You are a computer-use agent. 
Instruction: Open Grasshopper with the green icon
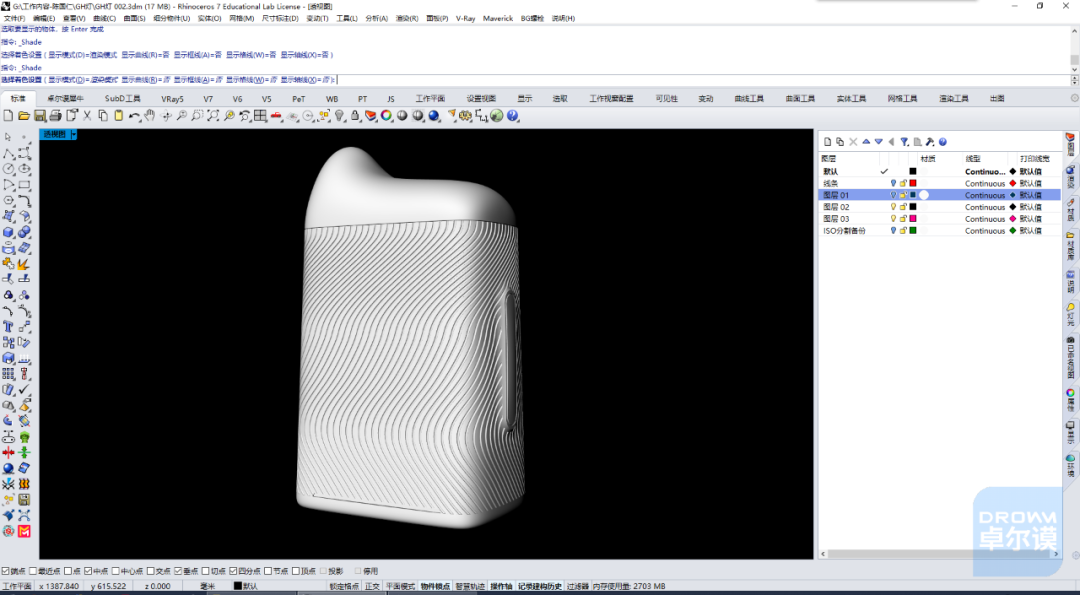pos(497,116)
